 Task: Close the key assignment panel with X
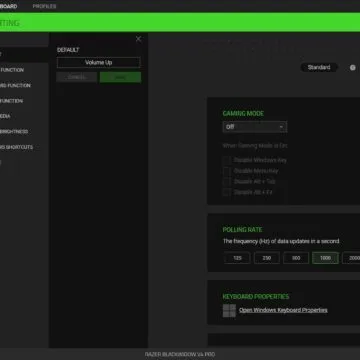tap(138, 39)
